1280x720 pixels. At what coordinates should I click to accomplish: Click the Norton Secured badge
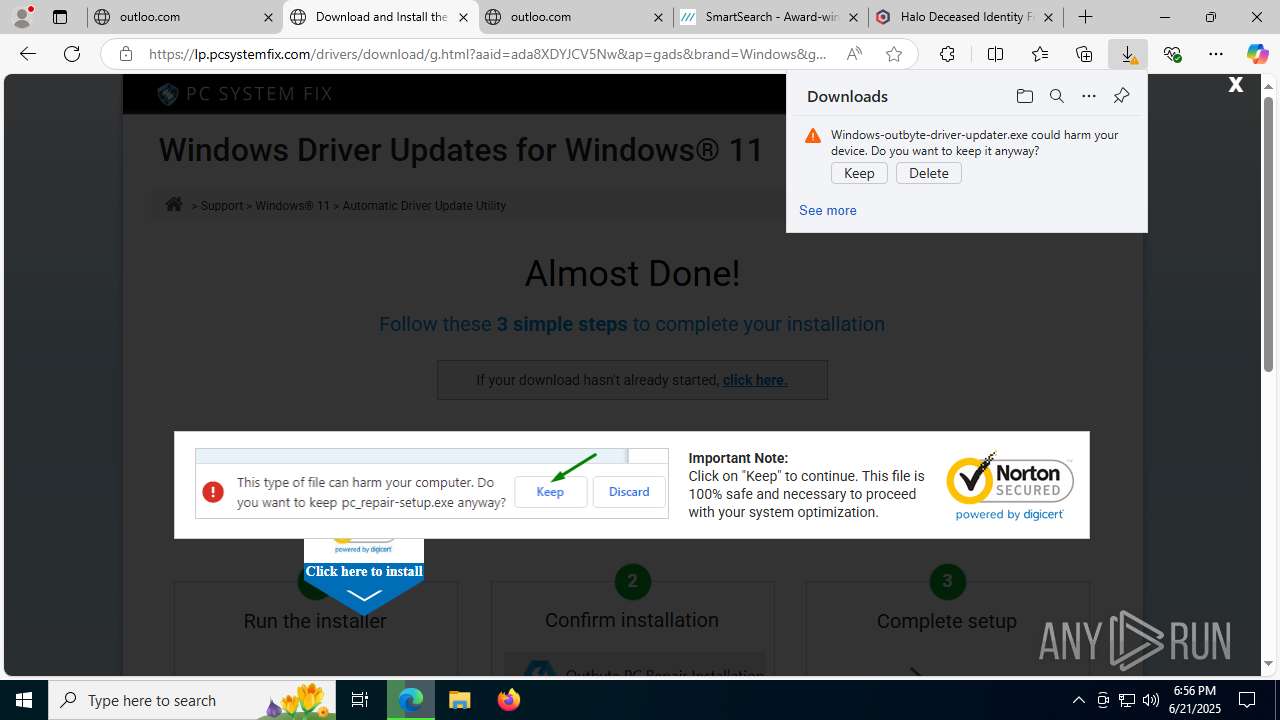coord(1010,485)
